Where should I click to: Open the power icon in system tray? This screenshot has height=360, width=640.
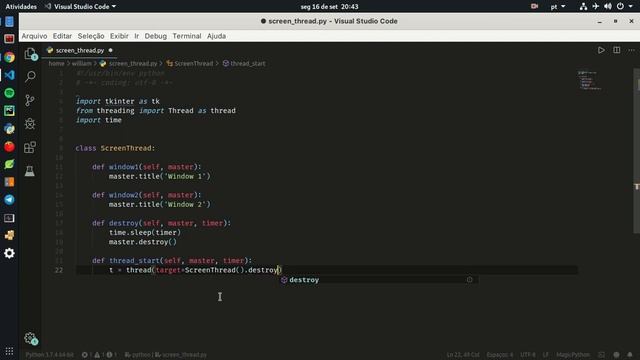(x=620, y=7)
